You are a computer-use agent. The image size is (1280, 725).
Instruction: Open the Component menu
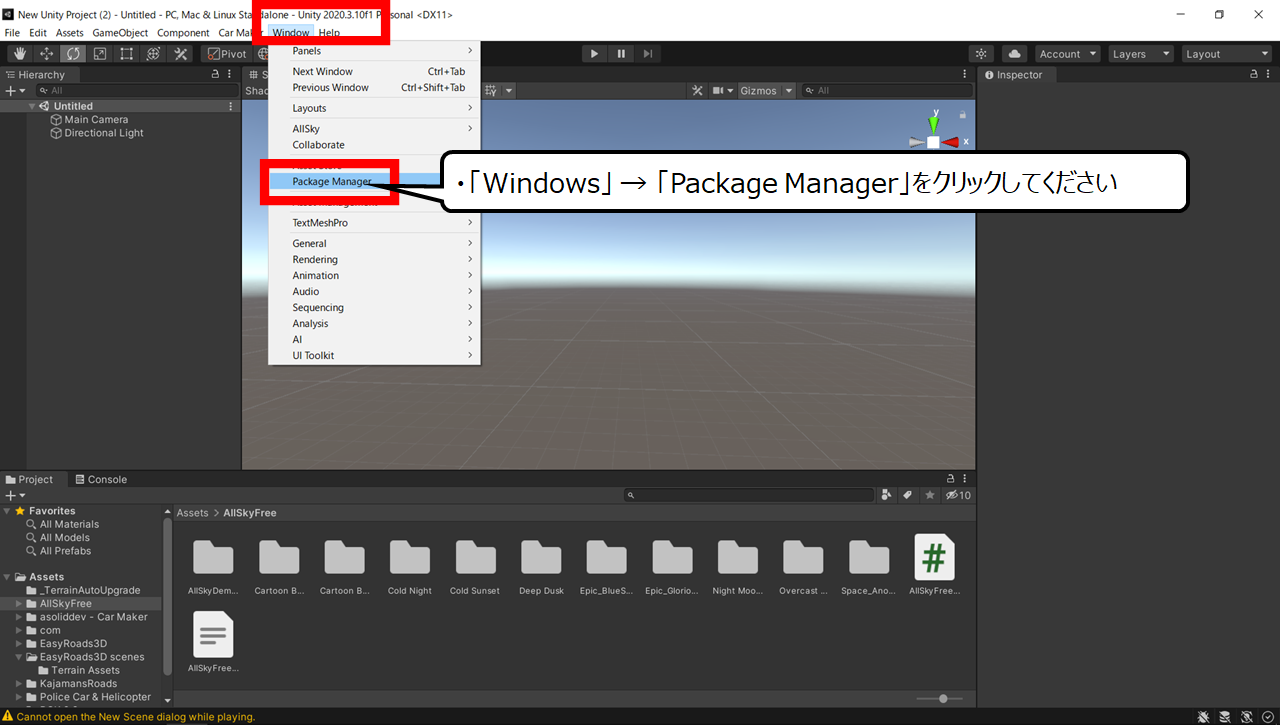pos(183,33)
